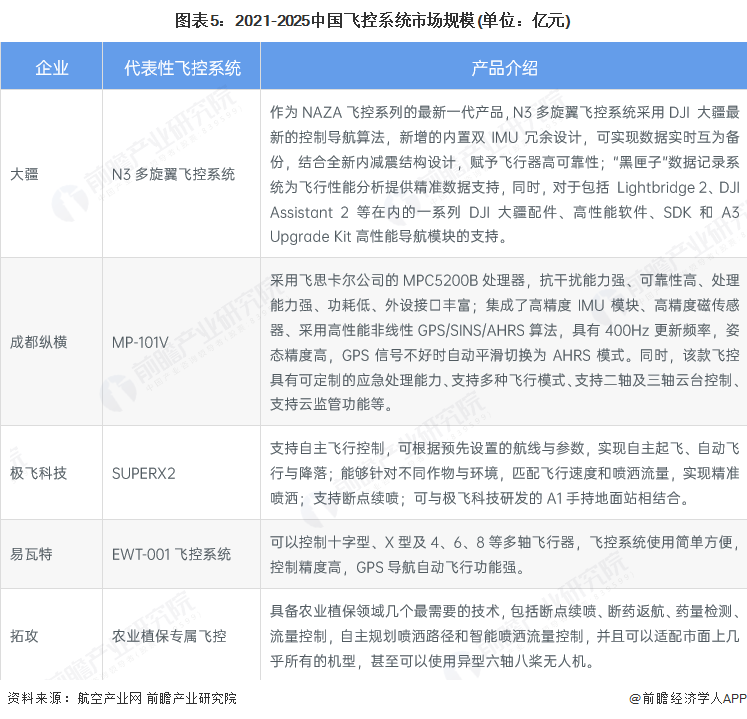Viewport: 747px width, 719px height.
Task: Select the 易瓦特 company cell
Action: [33, 553]
